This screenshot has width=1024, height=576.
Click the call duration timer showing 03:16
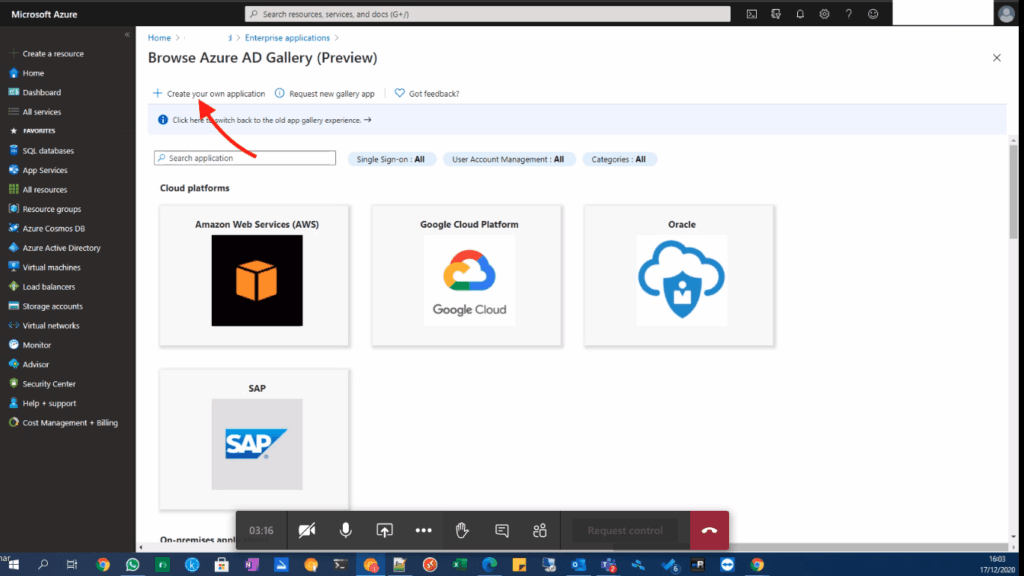261,530
